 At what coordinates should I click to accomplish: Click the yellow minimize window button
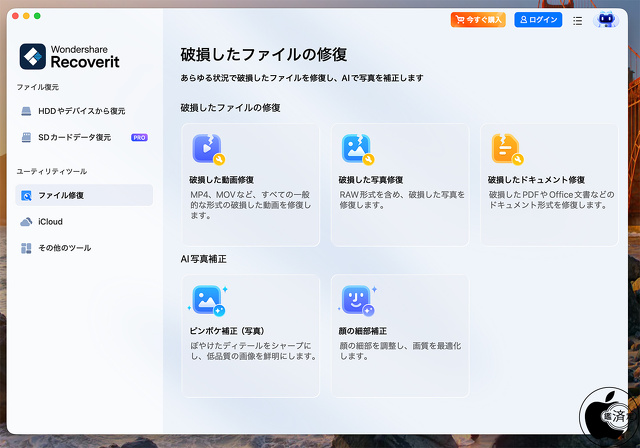click(x=26, y=16)
